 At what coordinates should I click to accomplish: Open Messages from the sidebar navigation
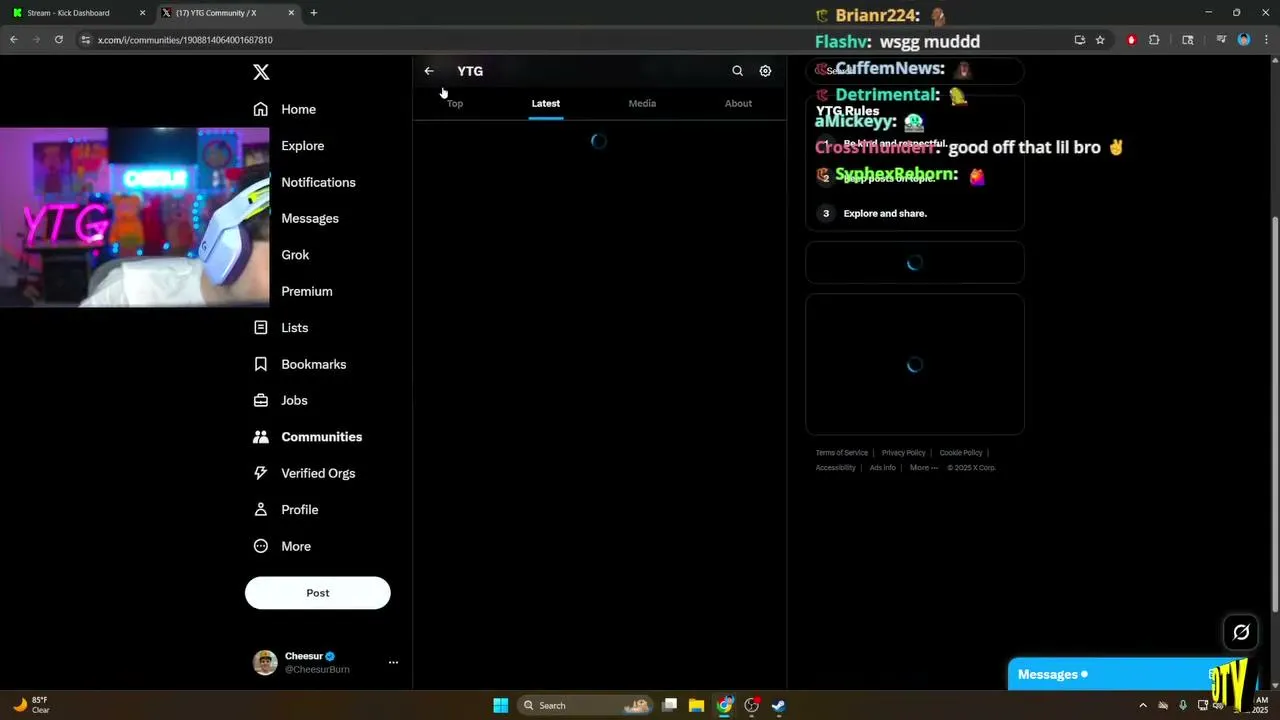[310, 218]
